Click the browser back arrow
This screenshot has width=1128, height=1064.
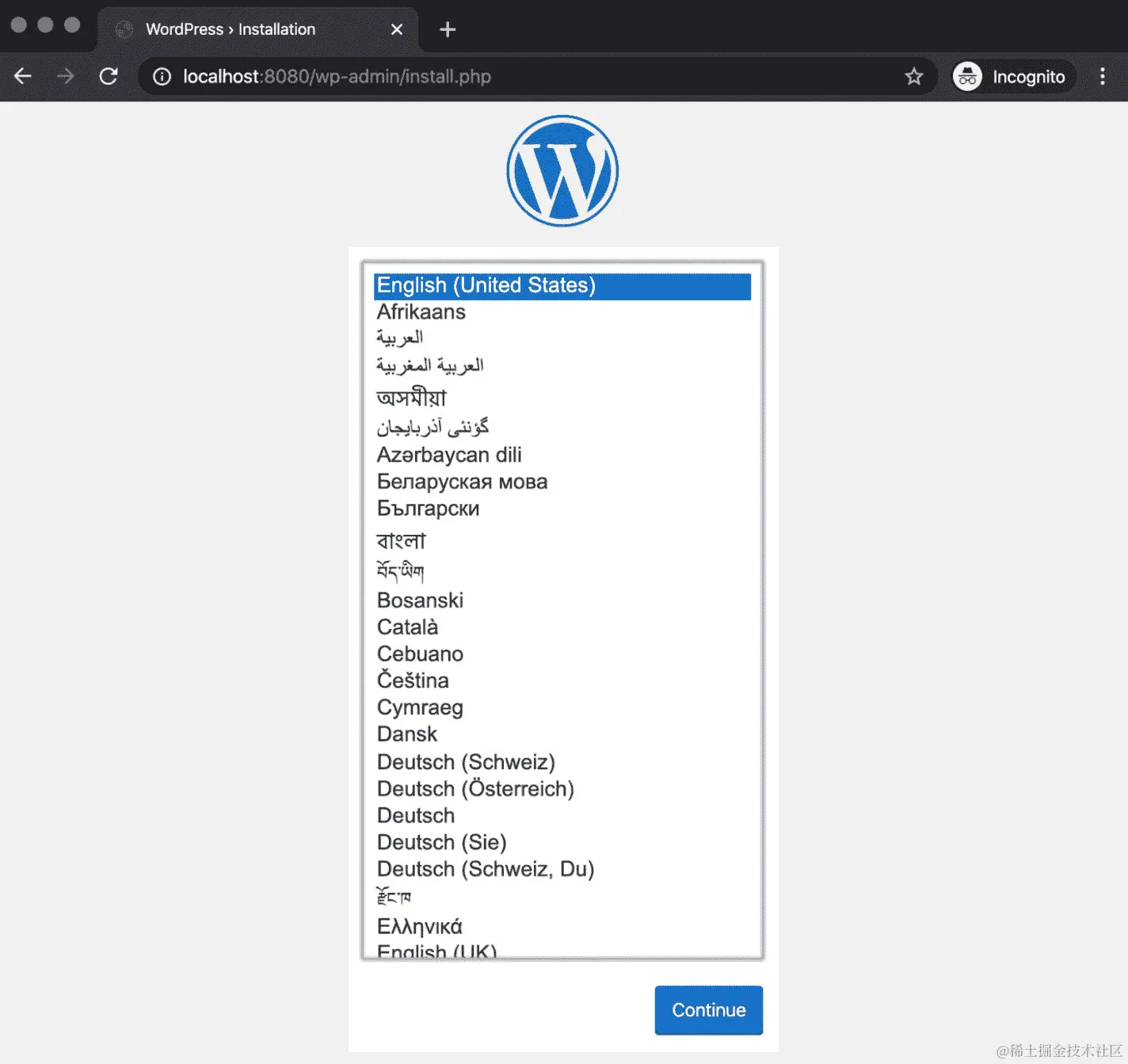(22, 76)
